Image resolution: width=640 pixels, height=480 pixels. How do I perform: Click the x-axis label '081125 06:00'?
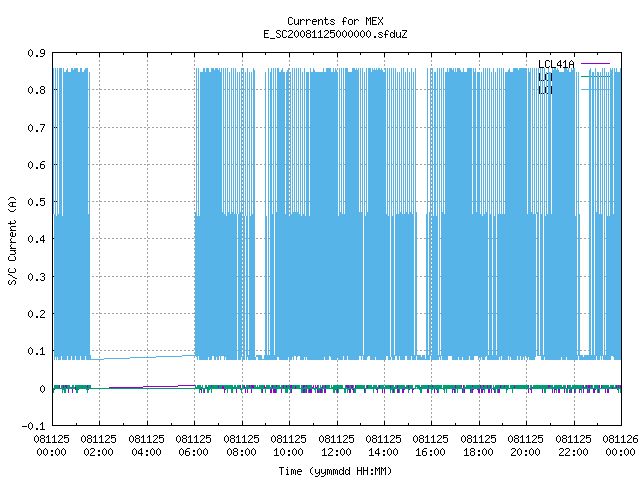pos(194,446)
